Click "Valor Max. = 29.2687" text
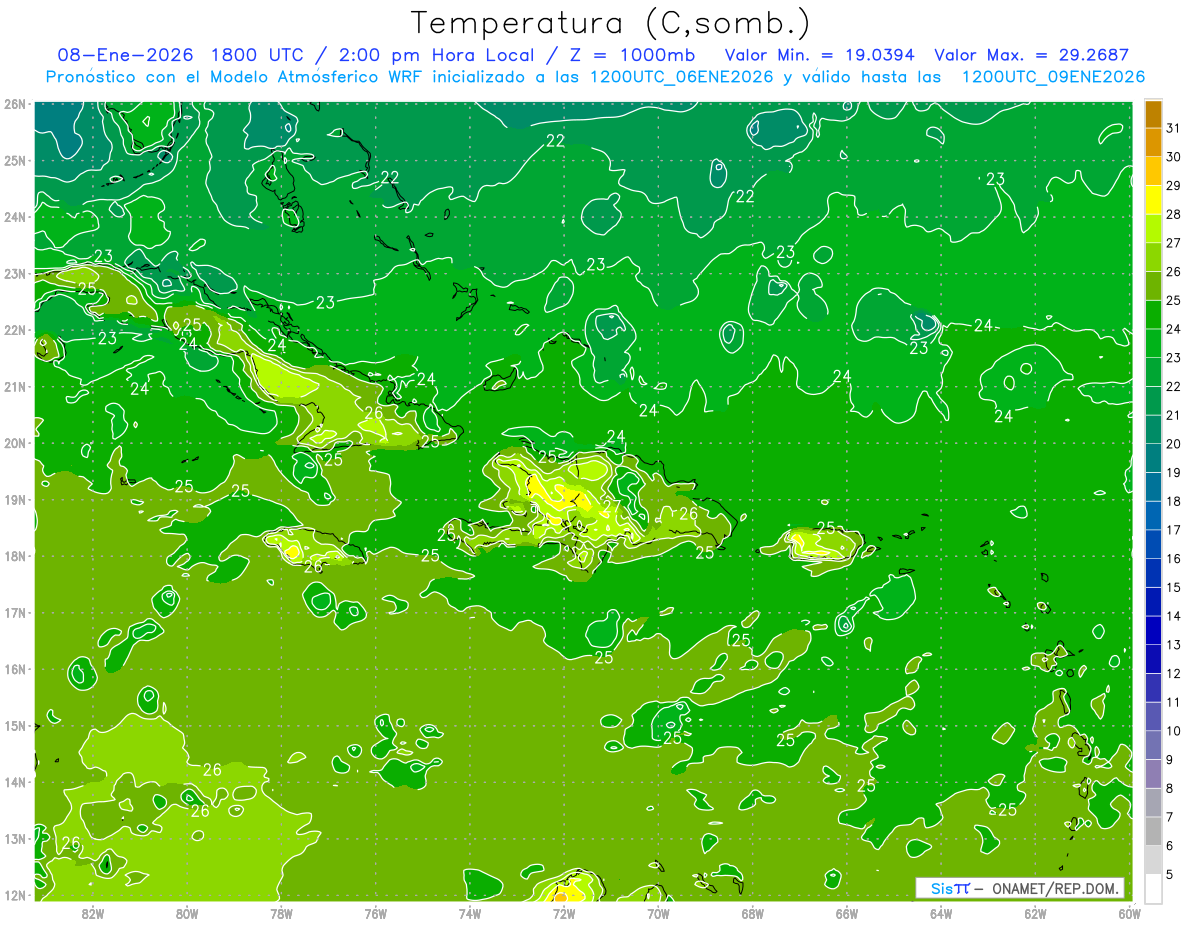Screen dimensions: 1200x927 pyautogui.click(x=1031, y=55)
